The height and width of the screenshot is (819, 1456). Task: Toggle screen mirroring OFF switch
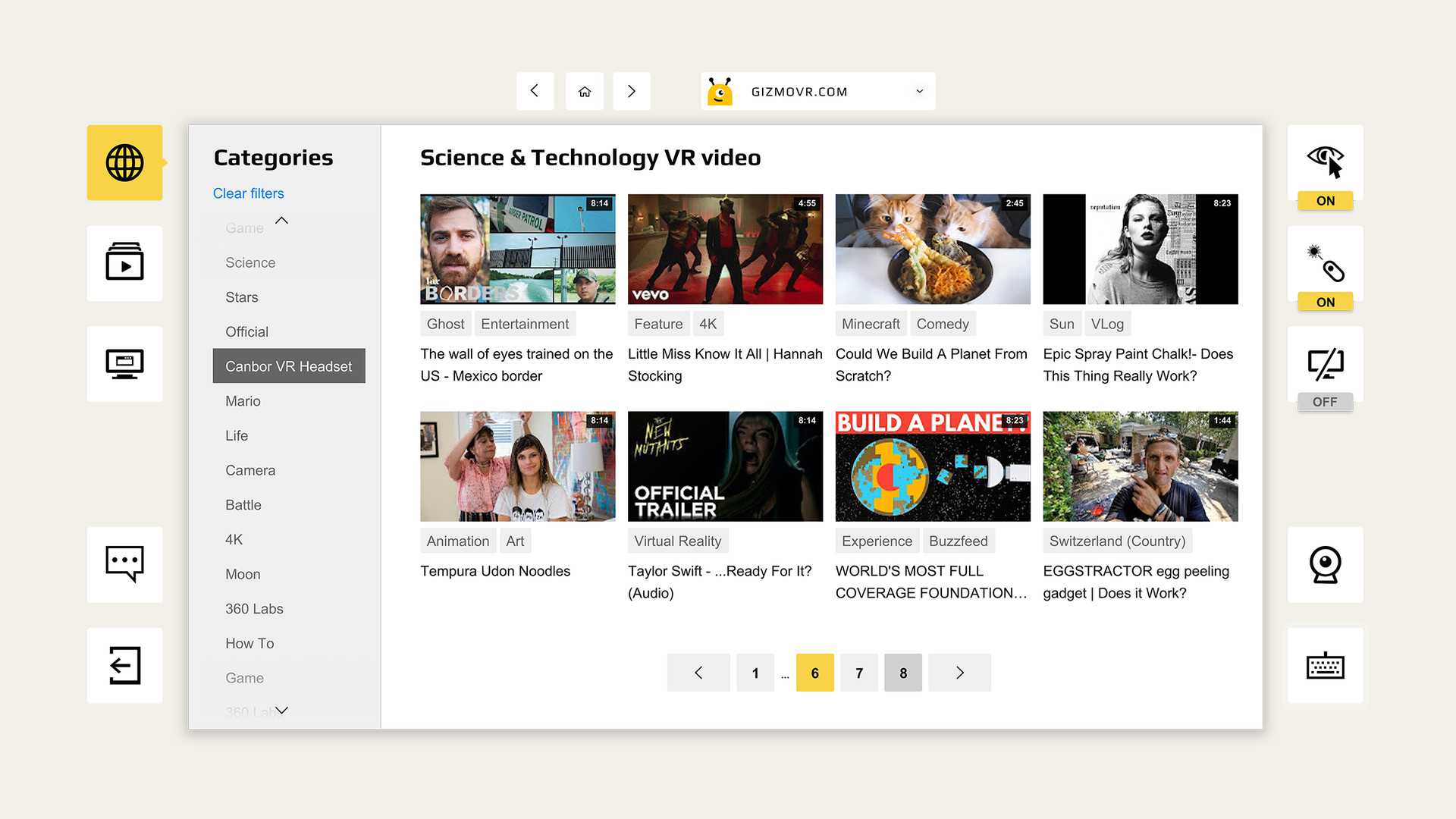click(1325, 402)
